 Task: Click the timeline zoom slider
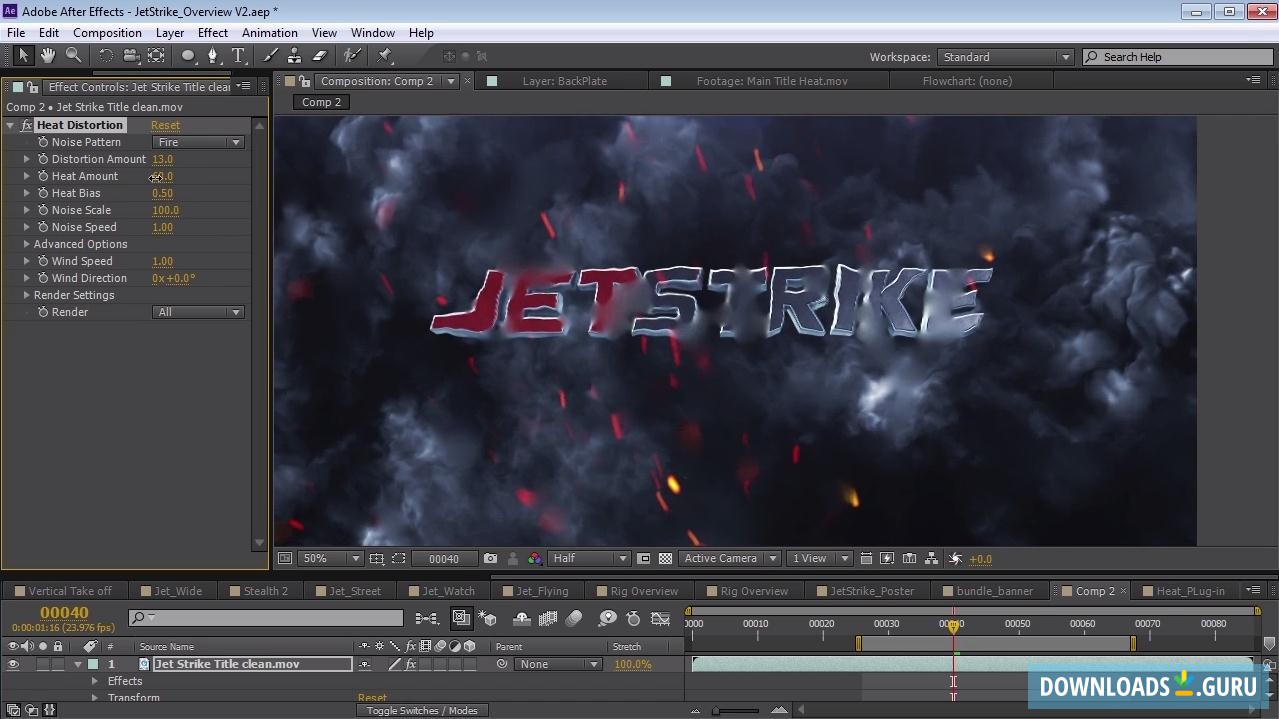pos(735,710)
